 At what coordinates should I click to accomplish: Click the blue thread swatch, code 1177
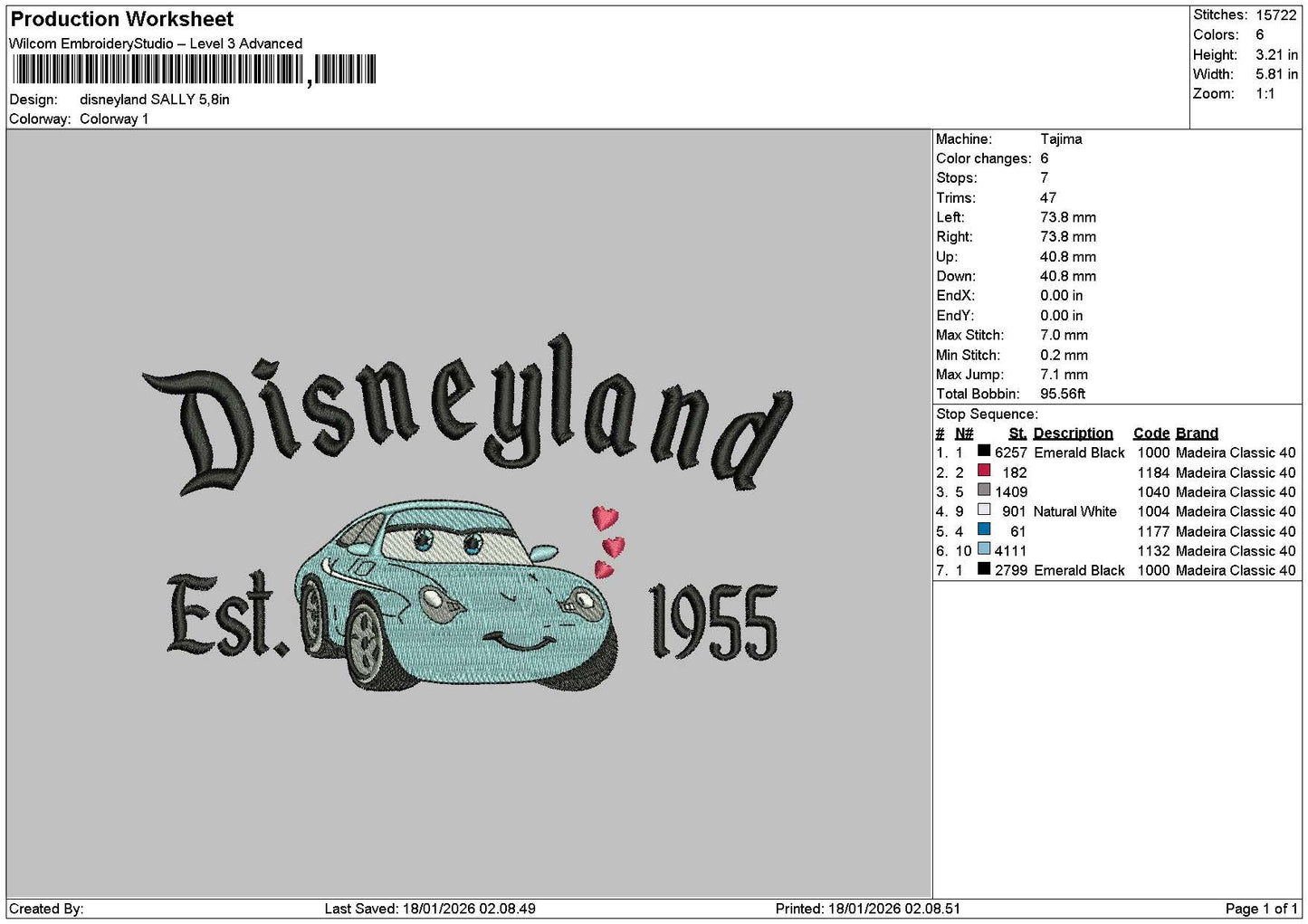(x=984, y=529)
